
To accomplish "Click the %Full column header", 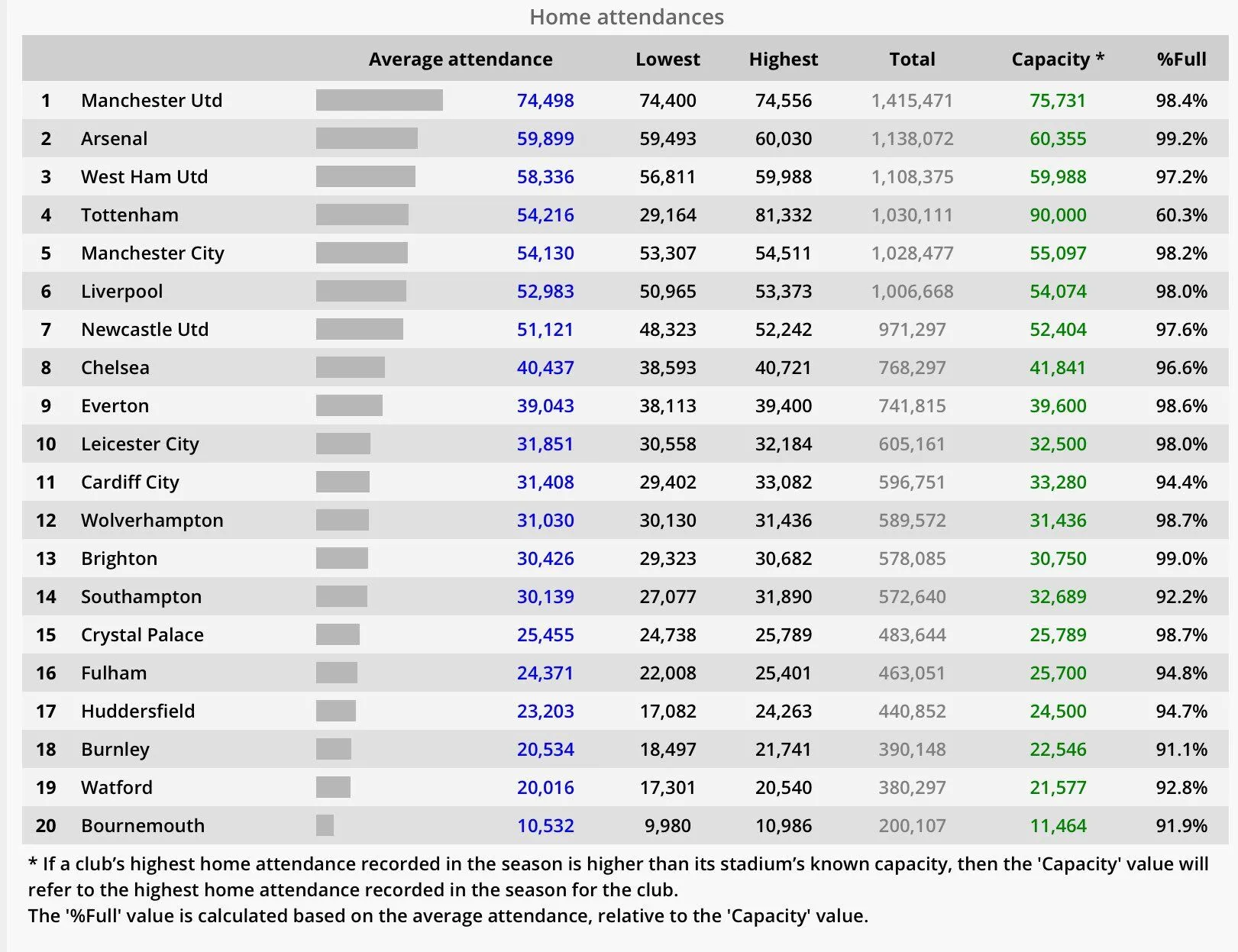I will (1181, 59).
